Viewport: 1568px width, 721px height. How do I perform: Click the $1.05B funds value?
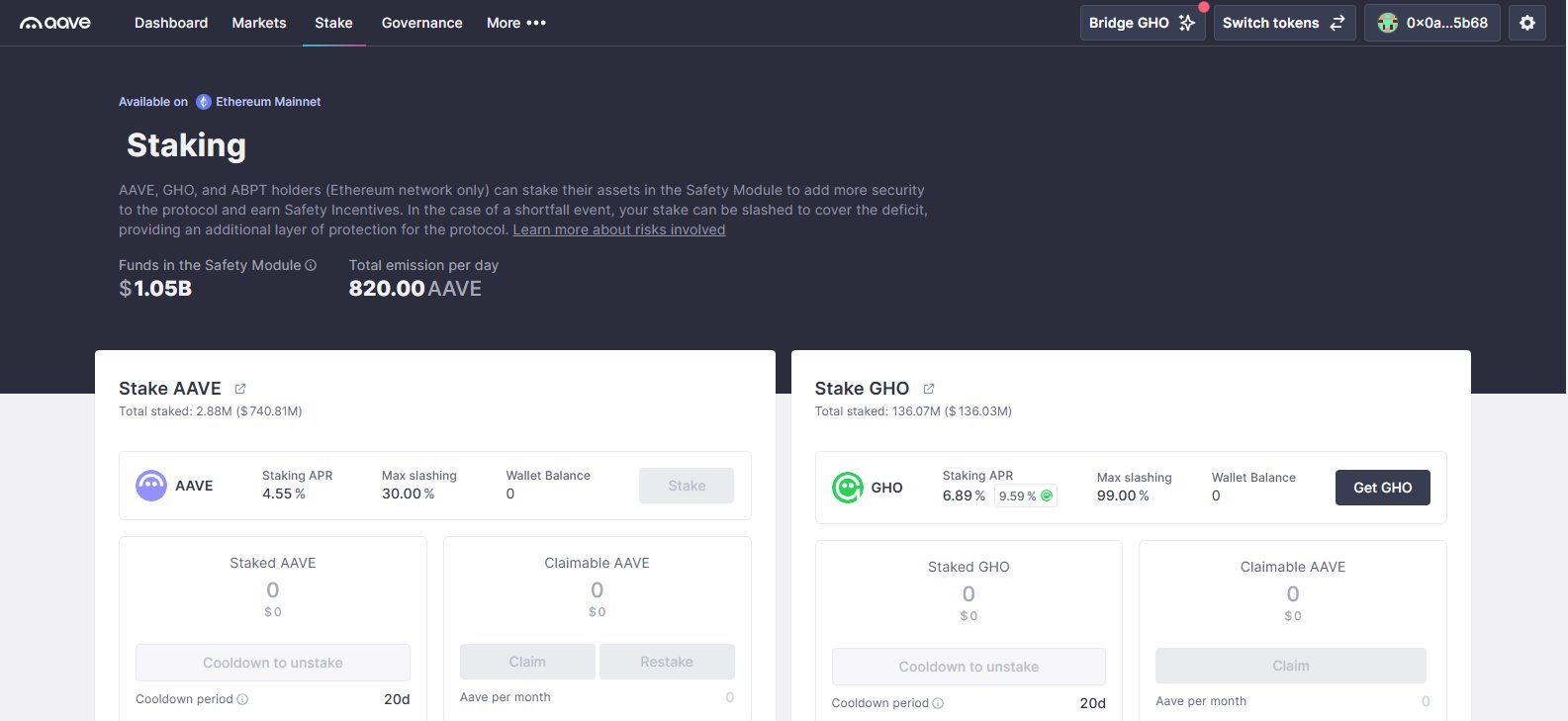click(155, 289)
